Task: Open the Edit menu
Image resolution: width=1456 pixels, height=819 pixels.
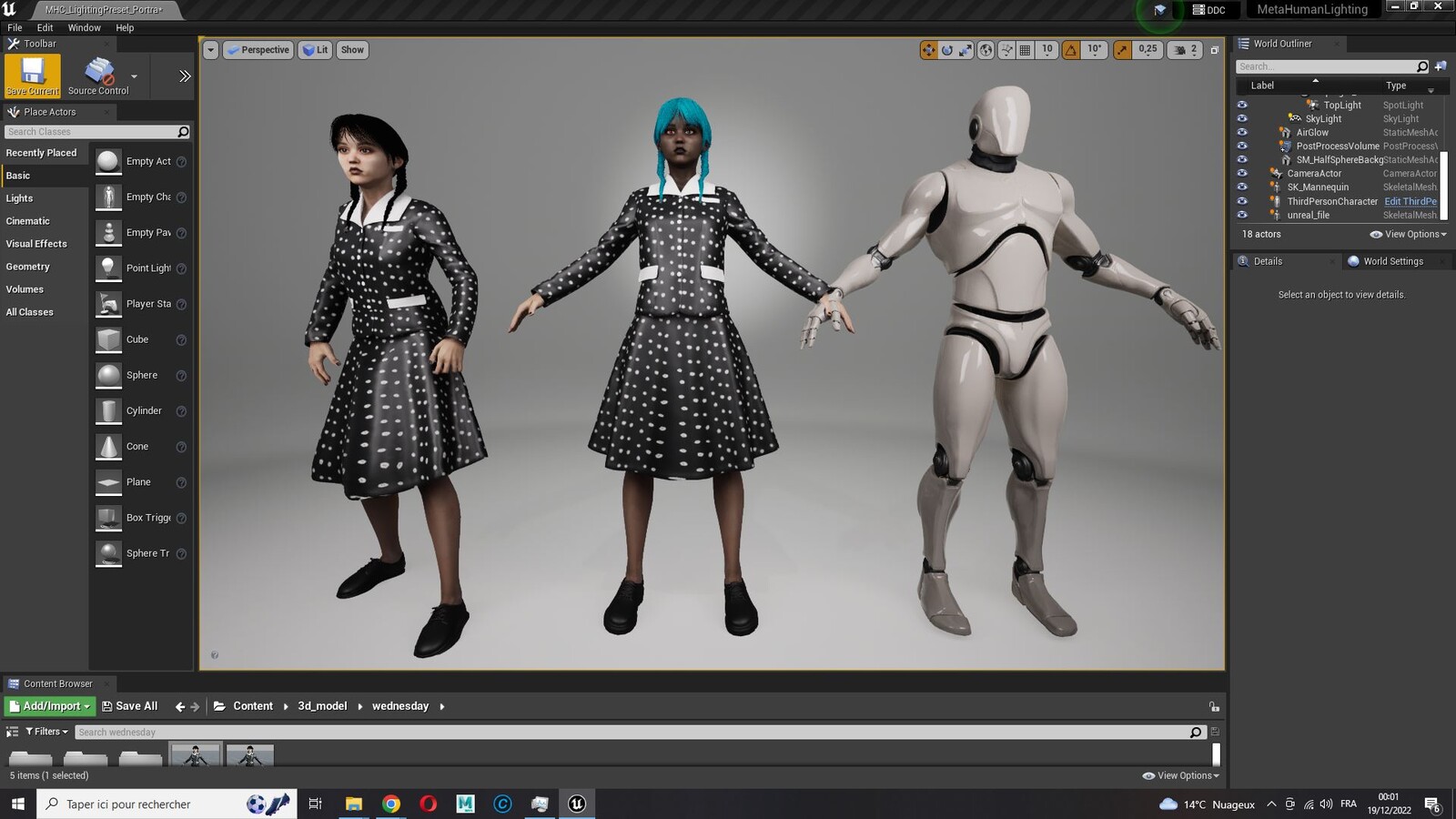Action: click(45, 27)
